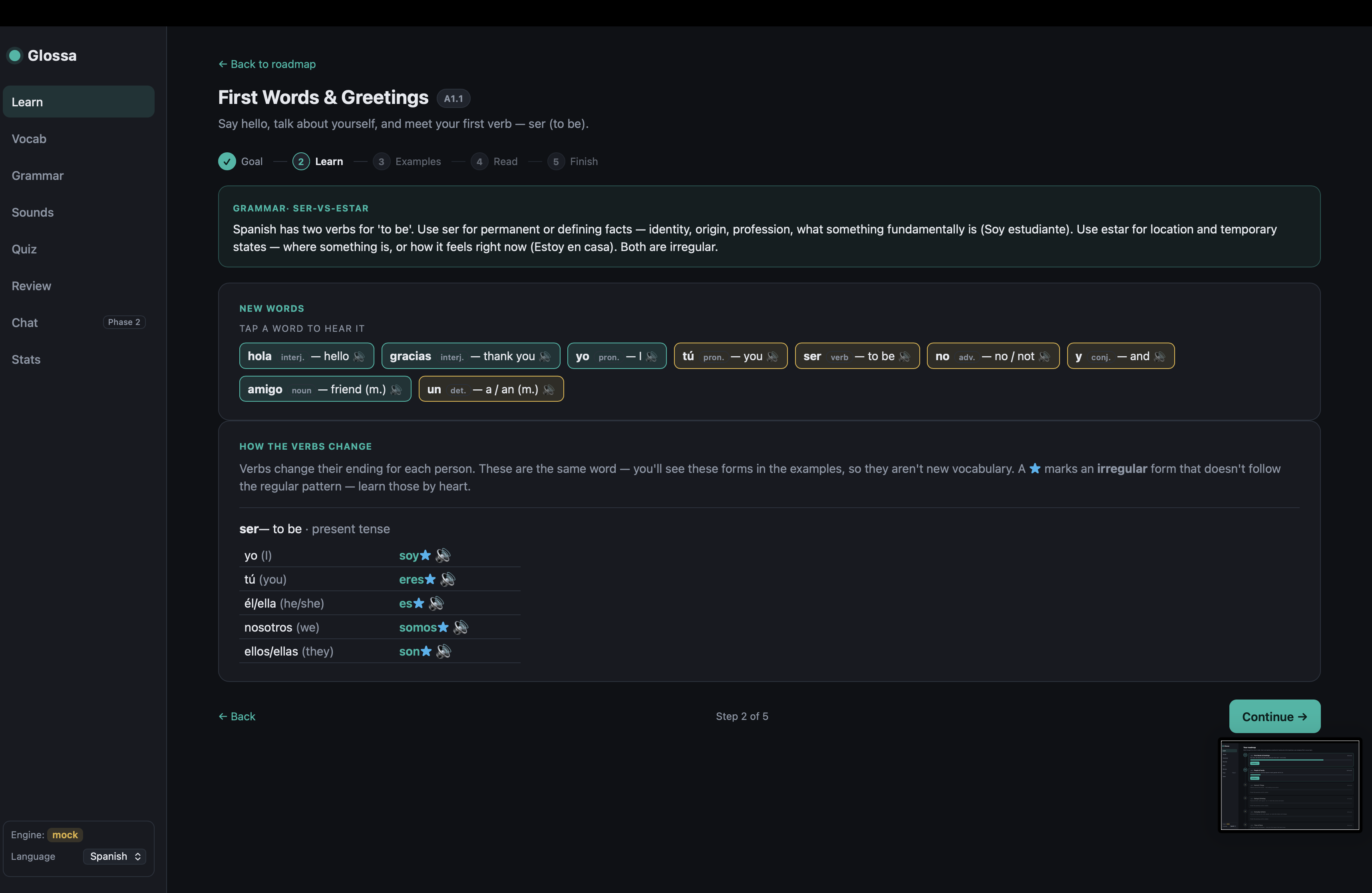Tap the ser verb word chip
The width and height of the screenshot is (1372, 893).
tap(857, 357)
